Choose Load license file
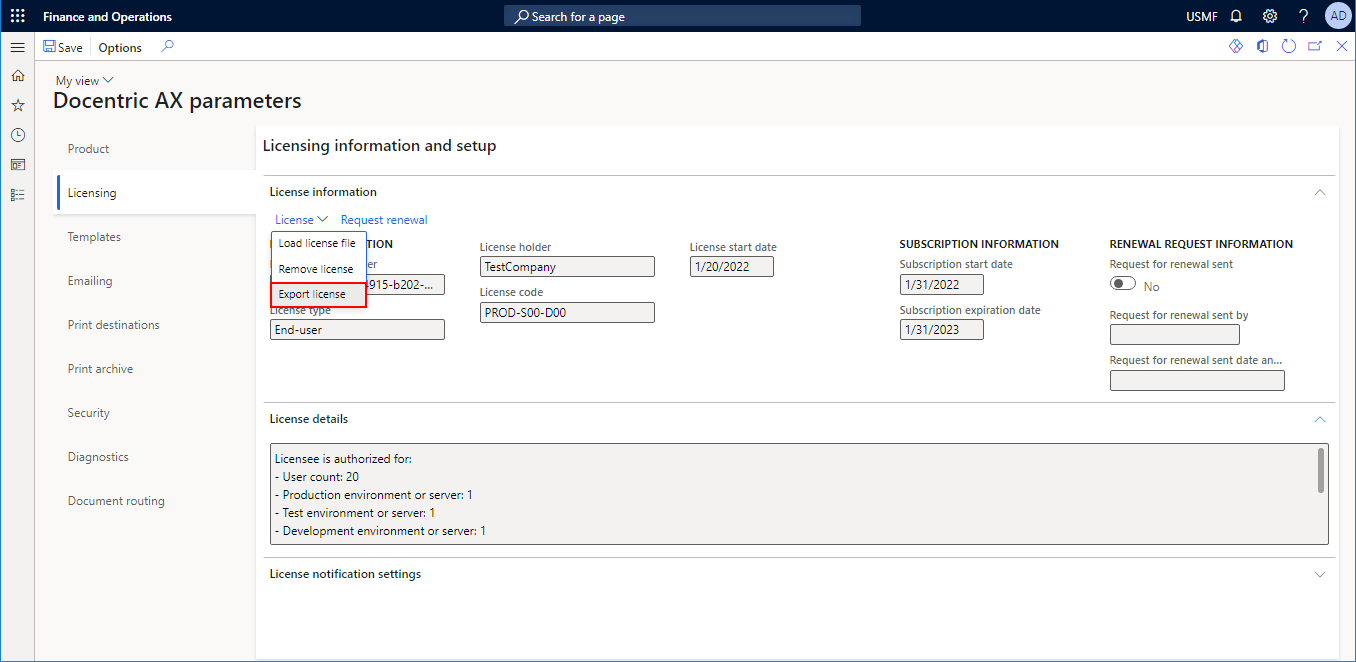1356x662 pixels. [x=317, y=243]
